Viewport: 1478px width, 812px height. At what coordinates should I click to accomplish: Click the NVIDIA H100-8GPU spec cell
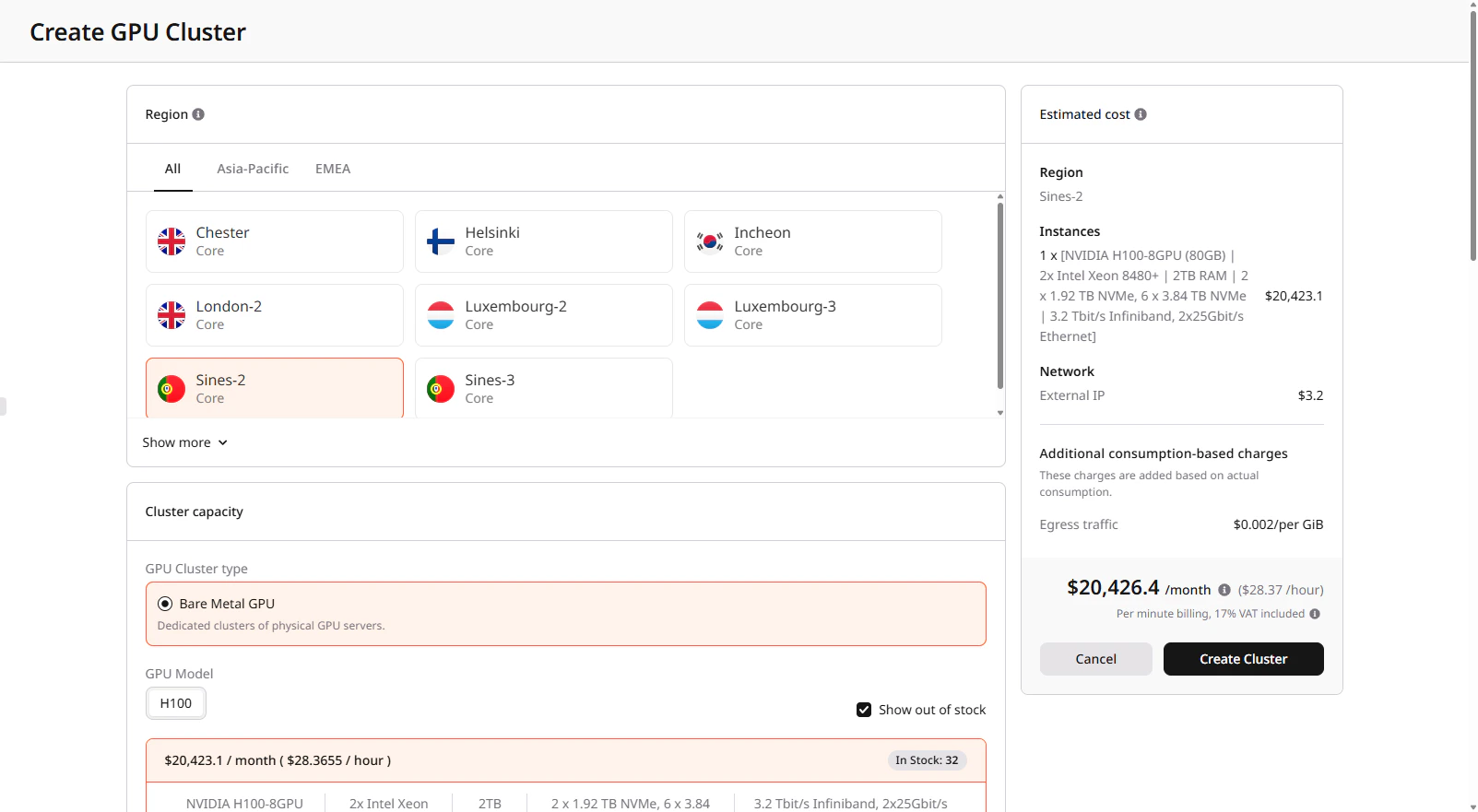coord(244,804)
